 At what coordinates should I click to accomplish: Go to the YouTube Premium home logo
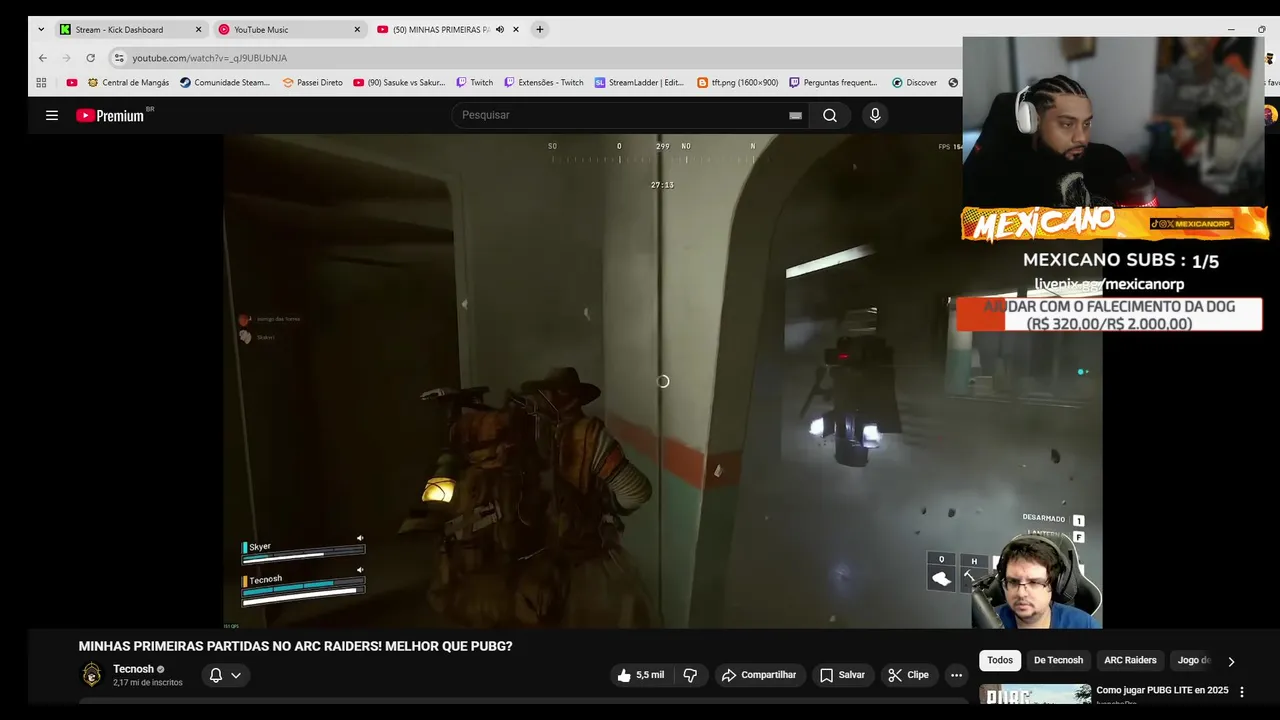point(110,115)
